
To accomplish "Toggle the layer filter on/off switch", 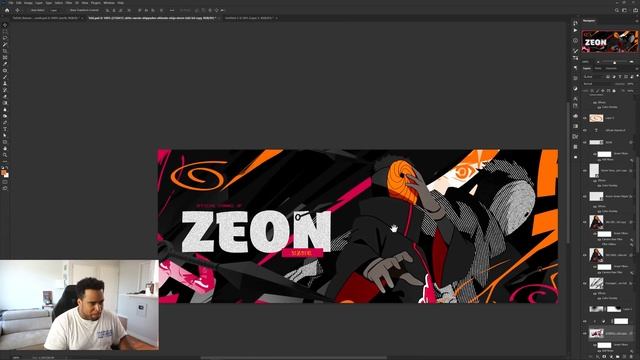I will point(637,76).
